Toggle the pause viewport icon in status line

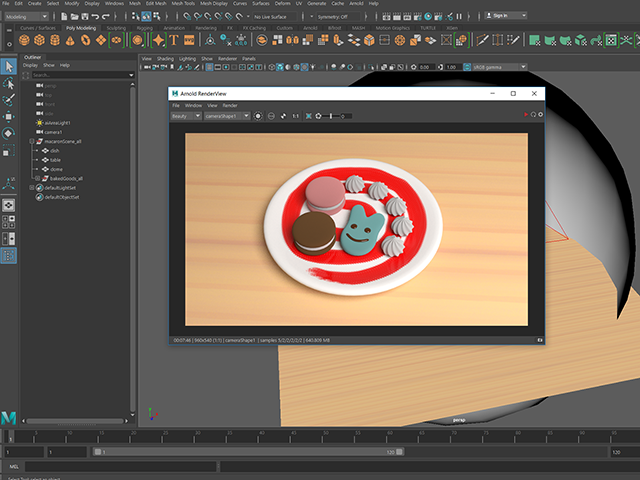click(459, 16)
